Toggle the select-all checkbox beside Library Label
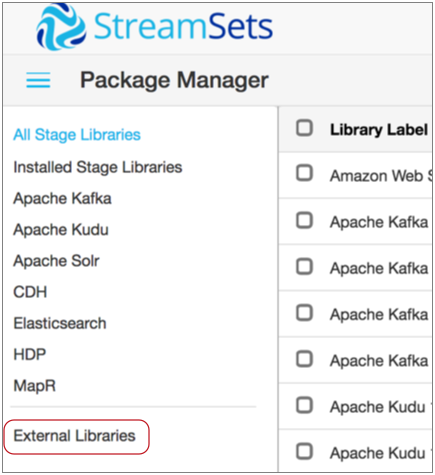435x475 pixels. click(304, 128)
